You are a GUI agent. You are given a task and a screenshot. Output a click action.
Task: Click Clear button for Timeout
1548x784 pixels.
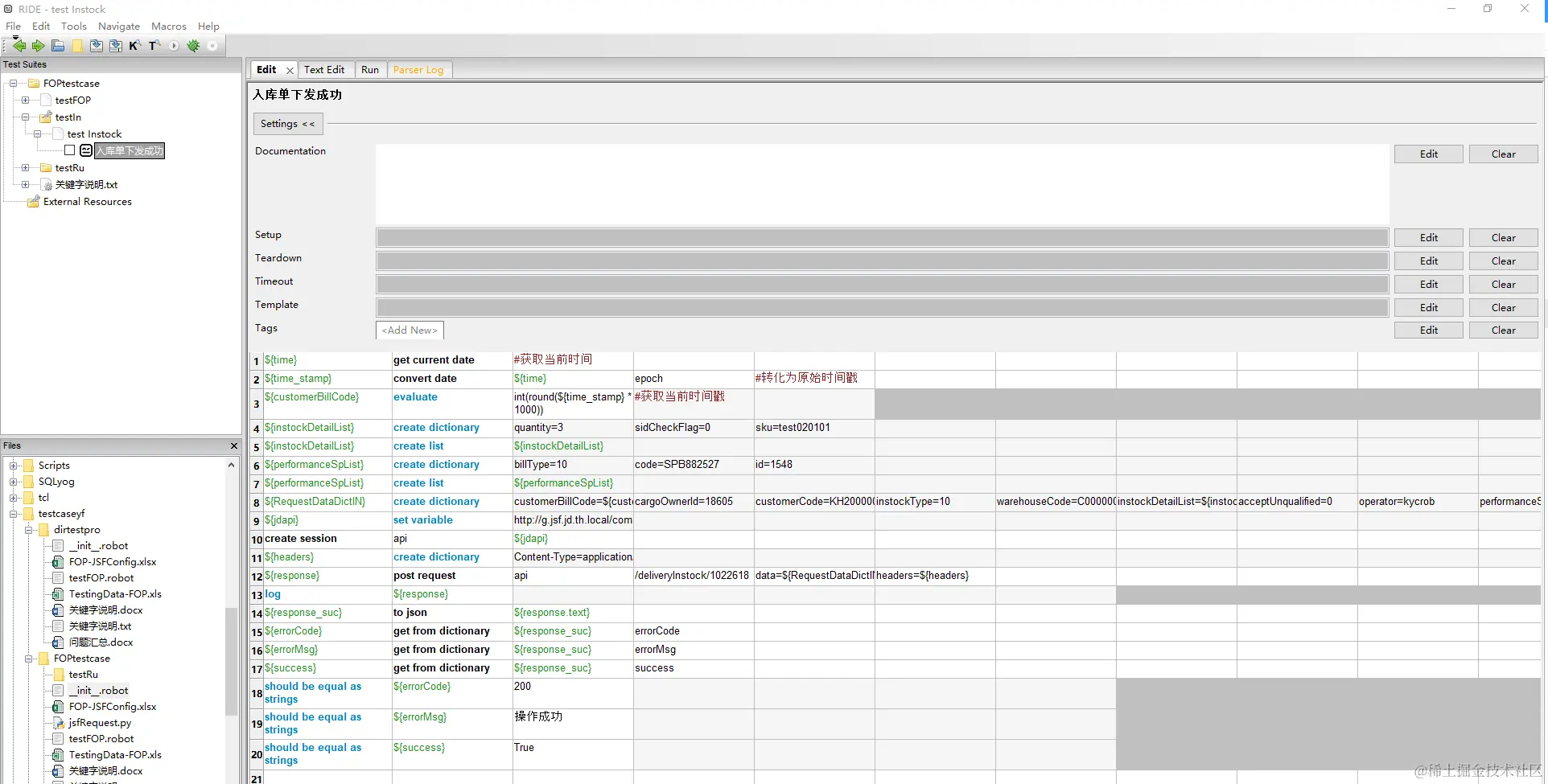click(1503, 285)
